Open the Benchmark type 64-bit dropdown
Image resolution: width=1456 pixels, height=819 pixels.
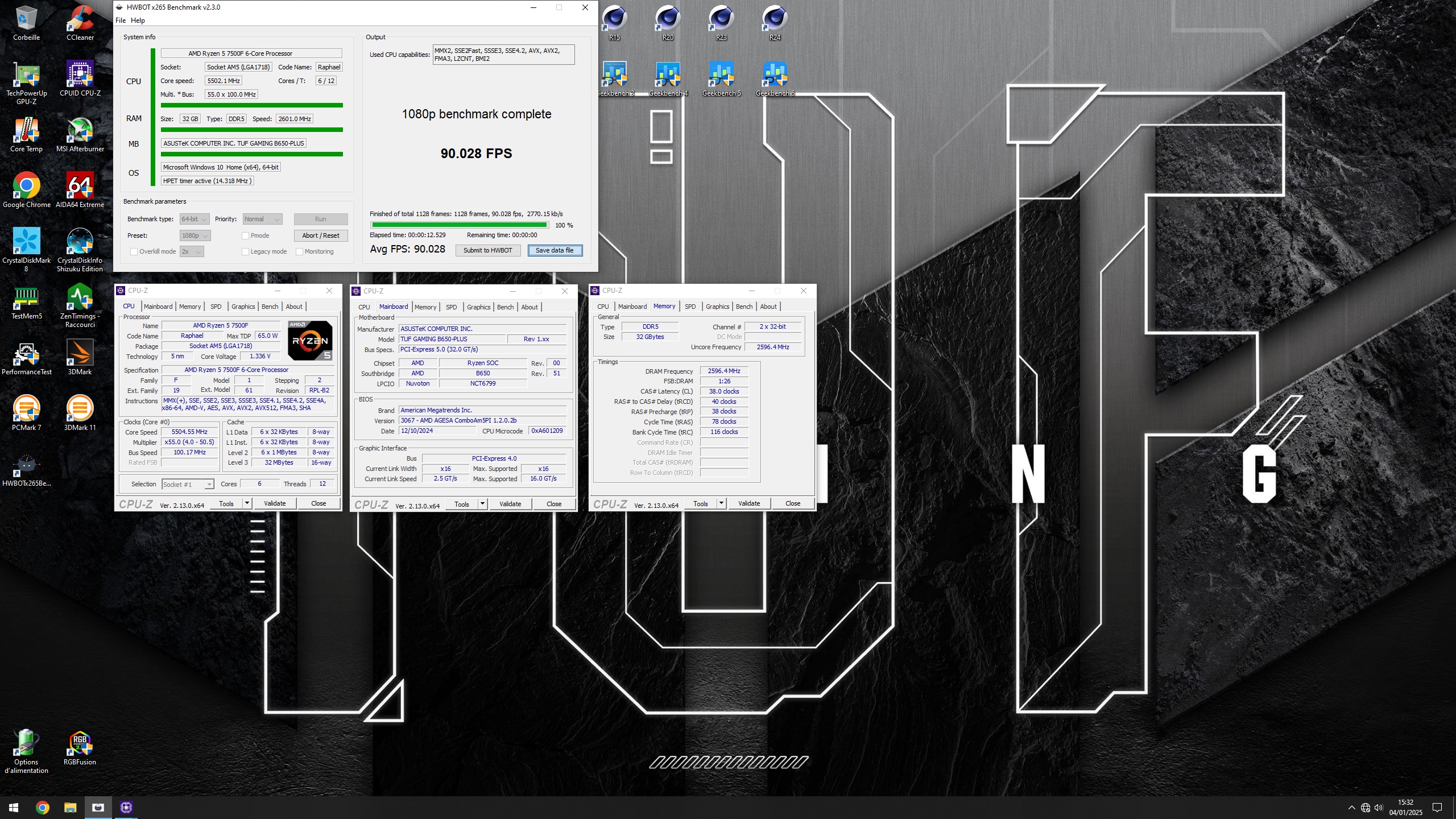195,219
